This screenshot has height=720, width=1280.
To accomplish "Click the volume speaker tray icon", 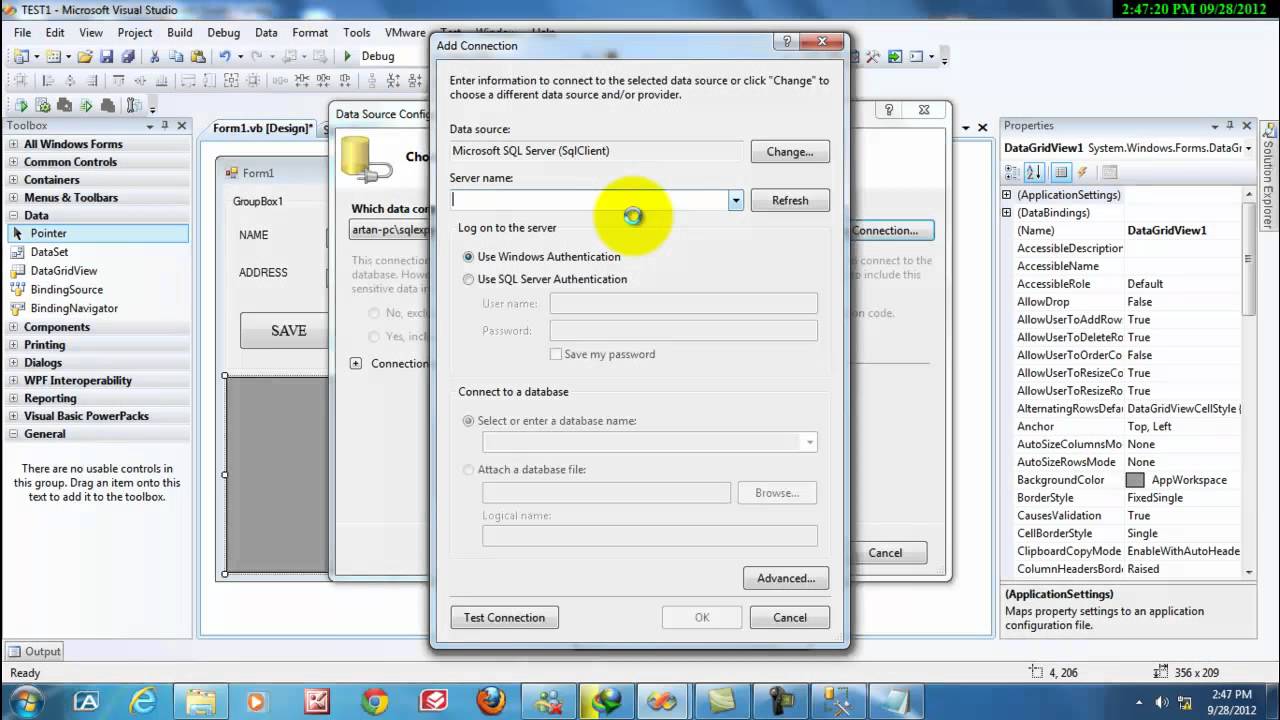I will pyautogui.click(x=1161, y=701).
